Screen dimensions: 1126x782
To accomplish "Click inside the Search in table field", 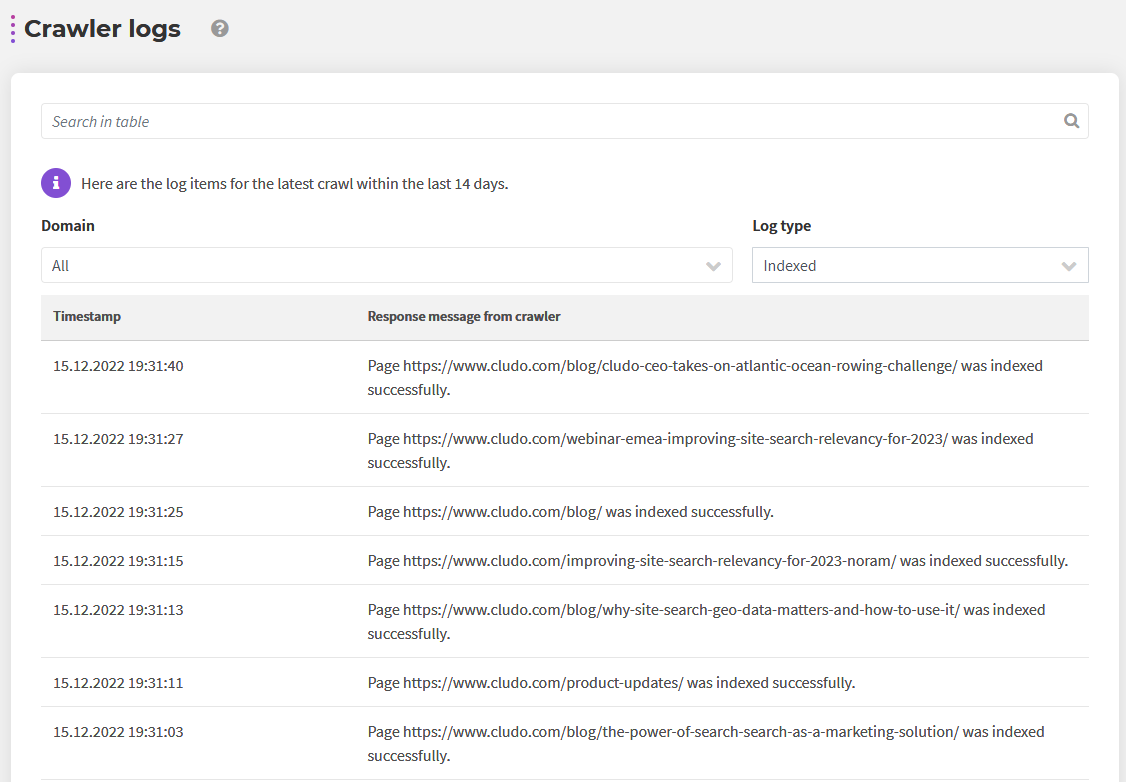I will pyautogui.click(x=400, y=120).
